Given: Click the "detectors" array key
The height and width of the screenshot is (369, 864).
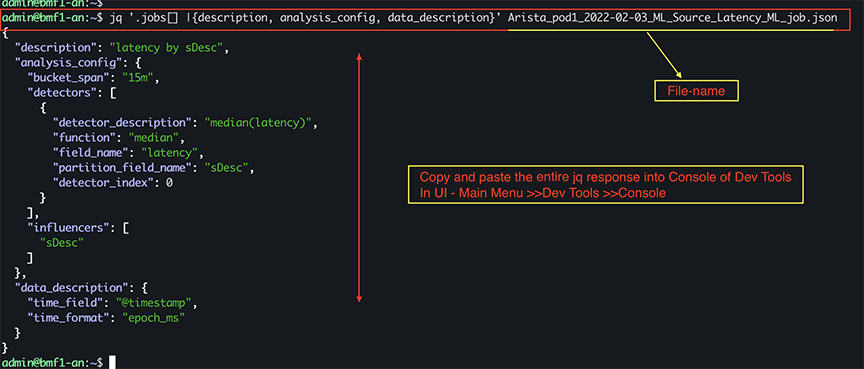Looking at the screenshot, I should [x=62, y=93].
